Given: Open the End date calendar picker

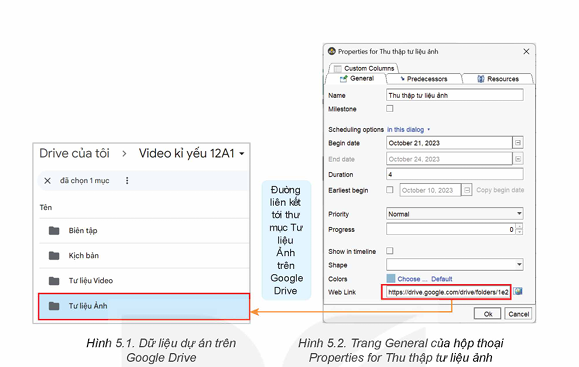Looking at the screenshot, I should 518,159.
